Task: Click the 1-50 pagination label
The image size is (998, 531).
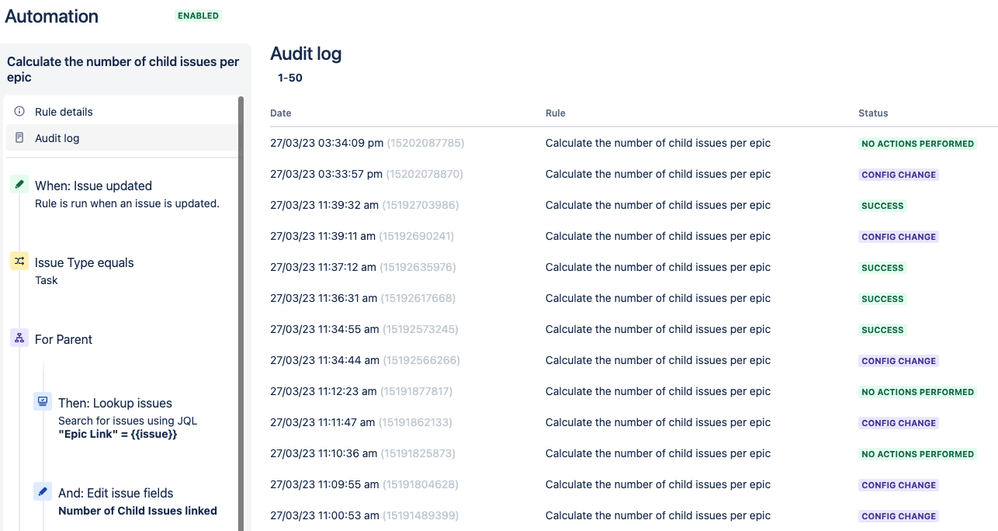Action: tap(290, 78)
